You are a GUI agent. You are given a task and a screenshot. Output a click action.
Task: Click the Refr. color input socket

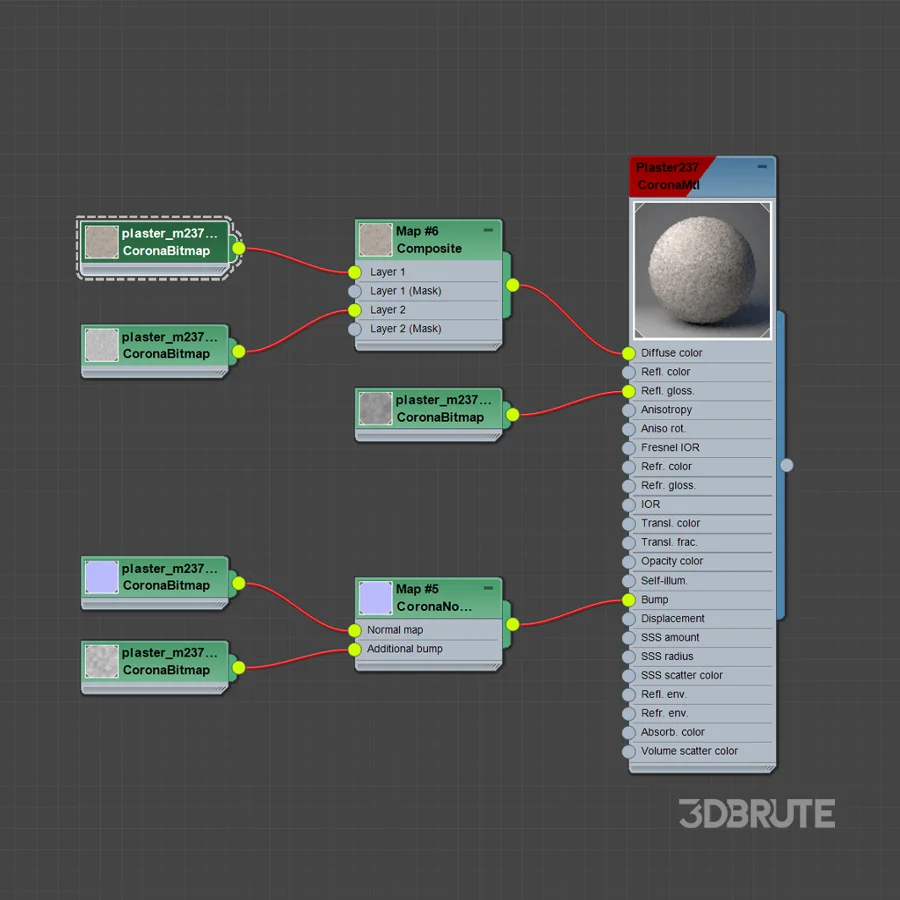(629, 467)
